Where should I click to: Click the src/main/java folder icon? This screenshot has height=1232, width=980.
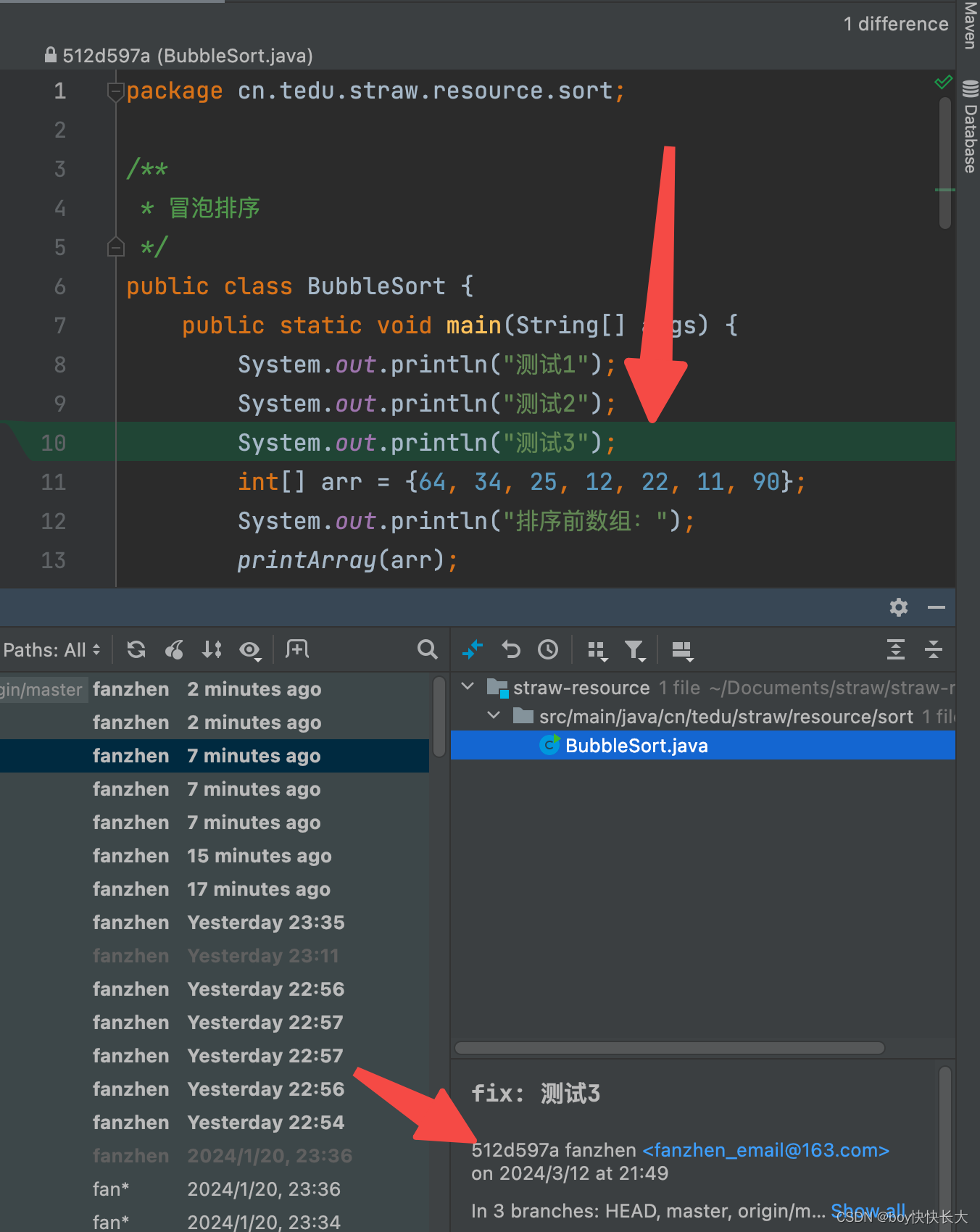tap(523, 716)
